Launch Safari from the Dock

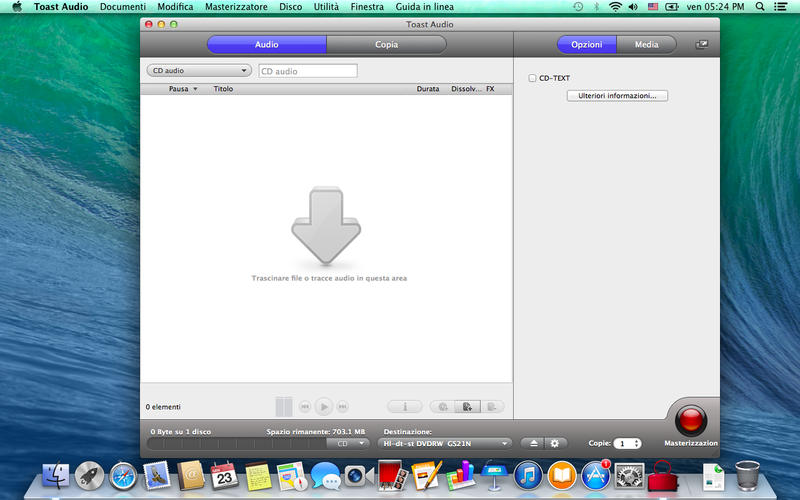pos(123,476)
